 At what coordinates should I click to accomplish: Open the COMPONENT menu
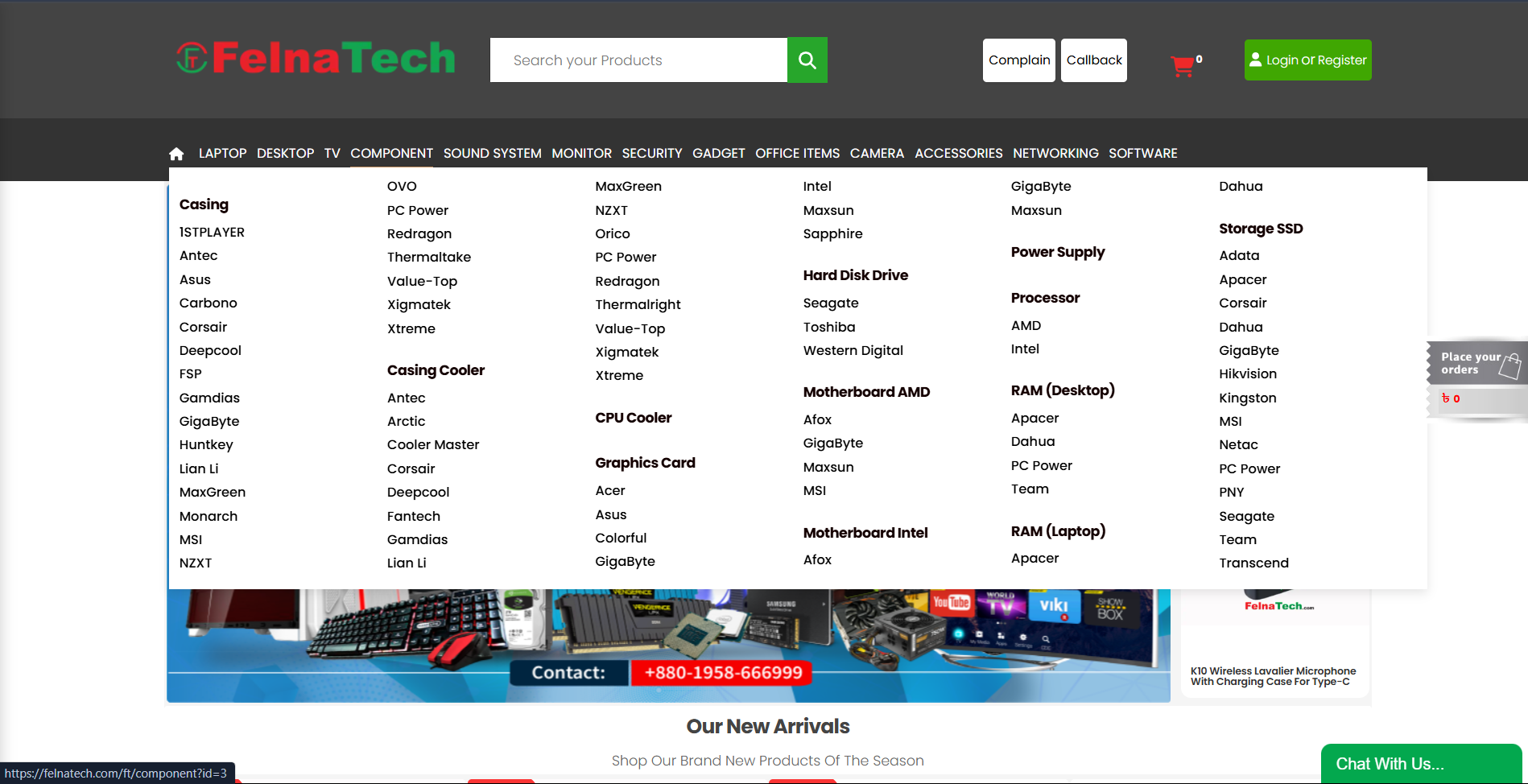[392, 153]
